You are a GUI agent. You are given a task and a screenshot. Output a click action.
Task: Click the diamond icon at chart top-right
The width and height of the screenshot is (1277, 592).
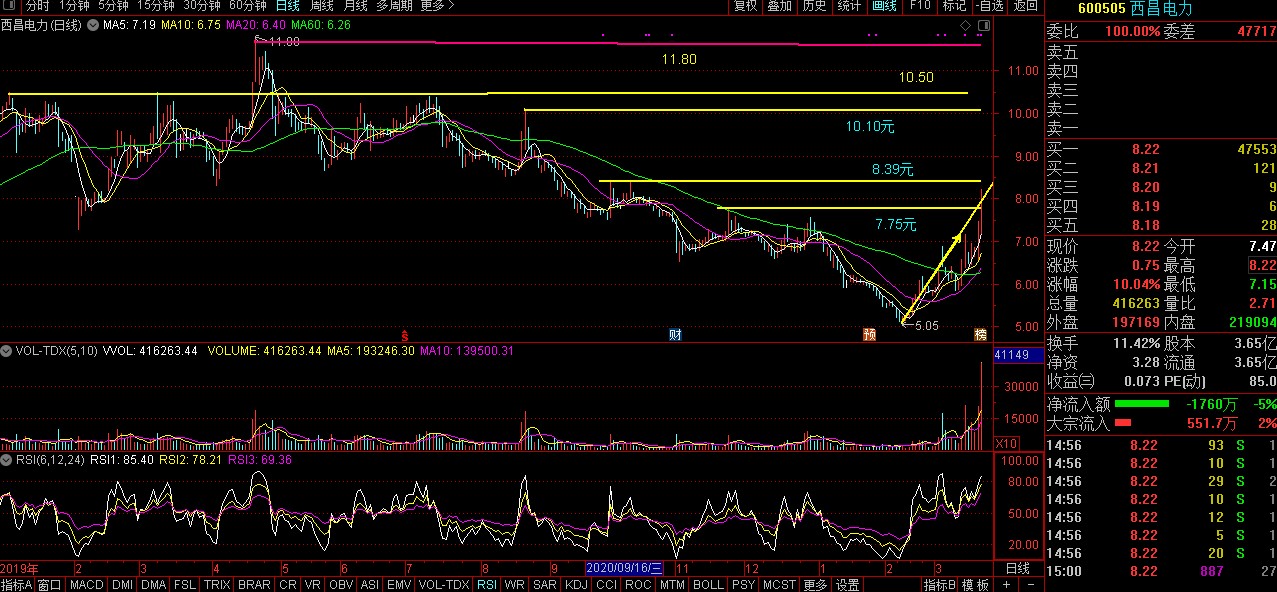point(964,24)
